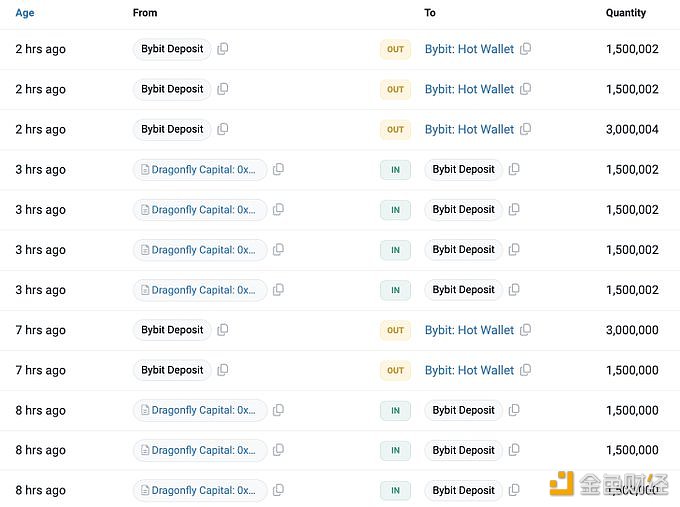
Task: Copy Hot Wallet address in 3,000,004 row
Action: click(x=525, y=129)
